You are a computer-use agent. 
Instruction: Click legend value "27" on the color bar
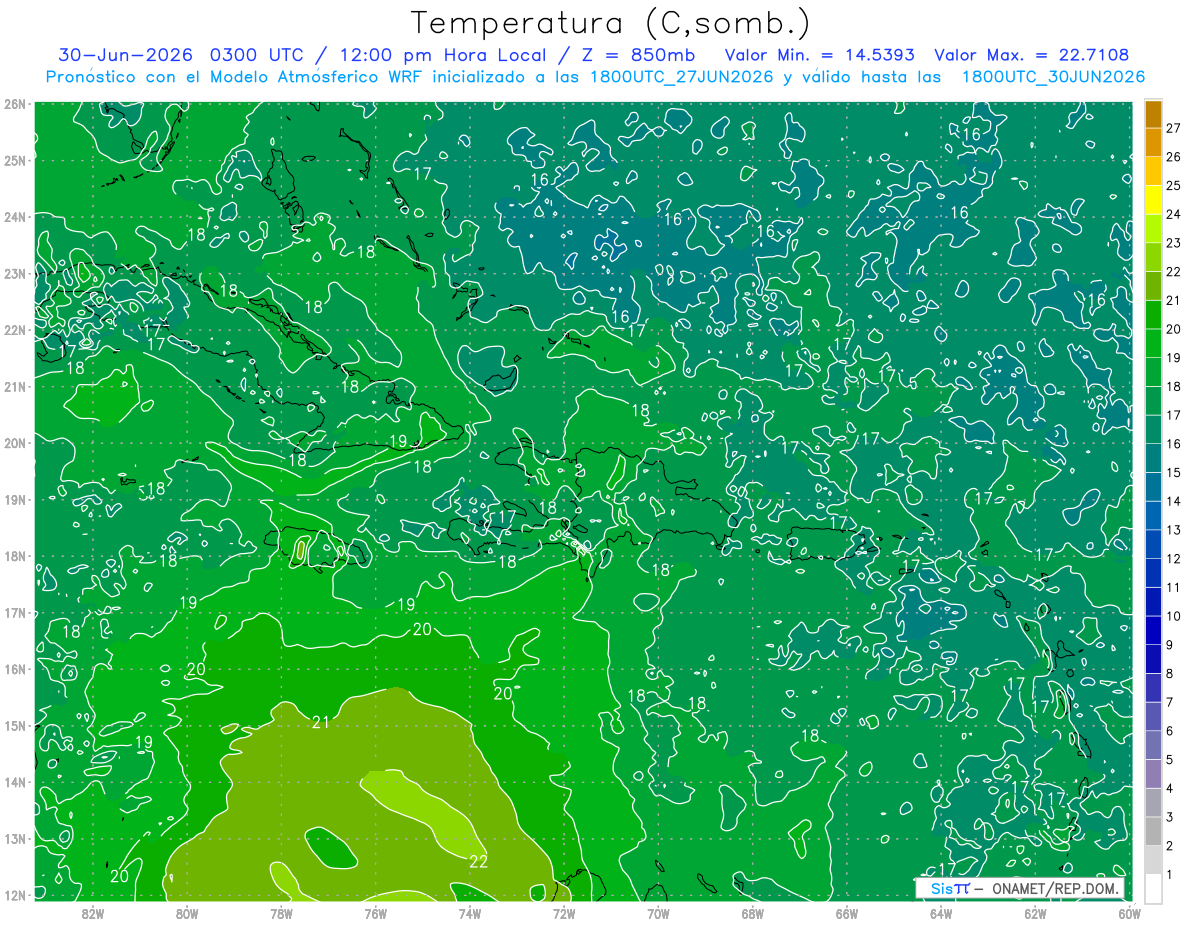1173,128
